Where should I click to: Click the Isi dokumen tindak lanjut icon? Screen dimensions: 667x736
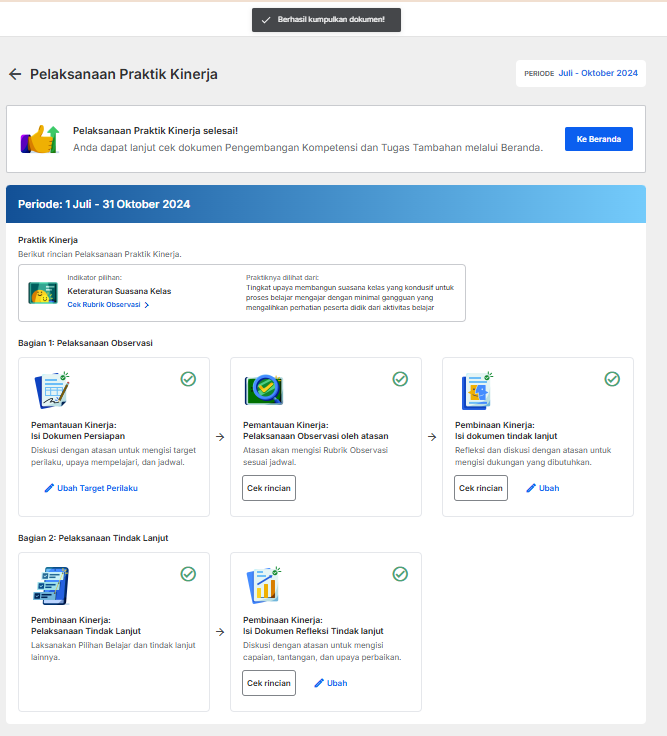pos(477,391)
